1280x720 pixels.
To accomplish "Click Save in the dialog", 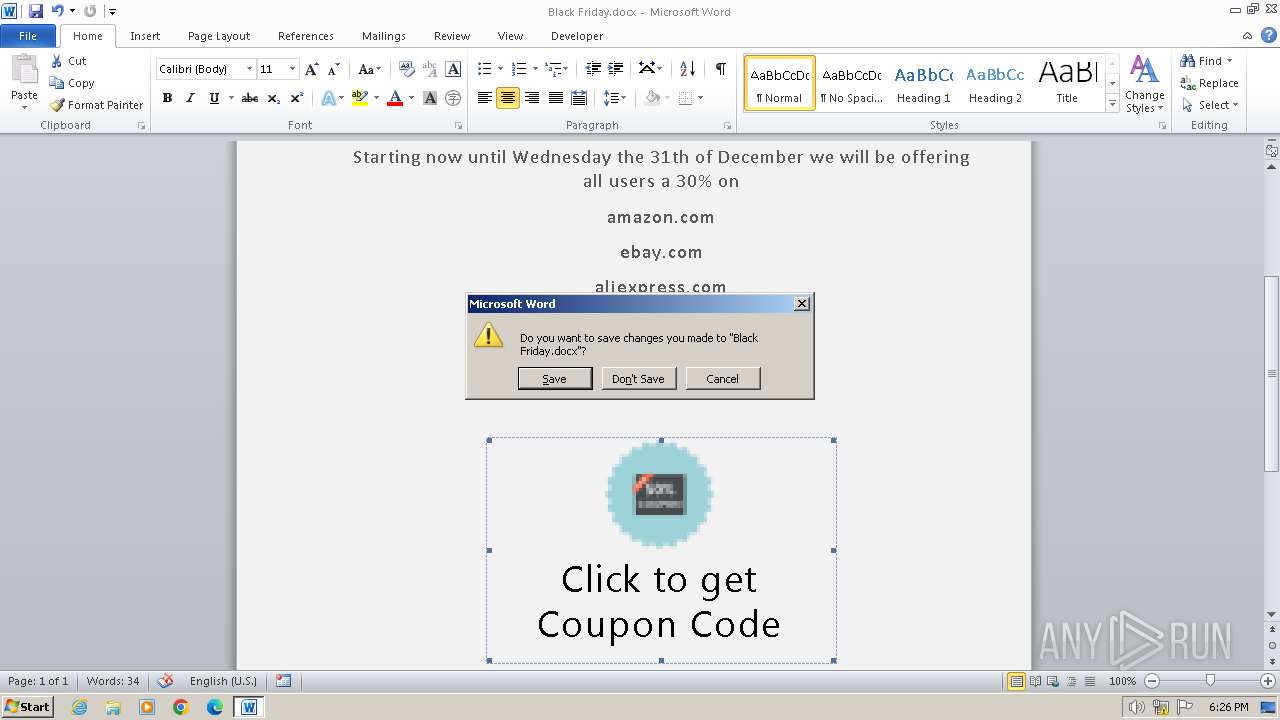I will (555, 379).
